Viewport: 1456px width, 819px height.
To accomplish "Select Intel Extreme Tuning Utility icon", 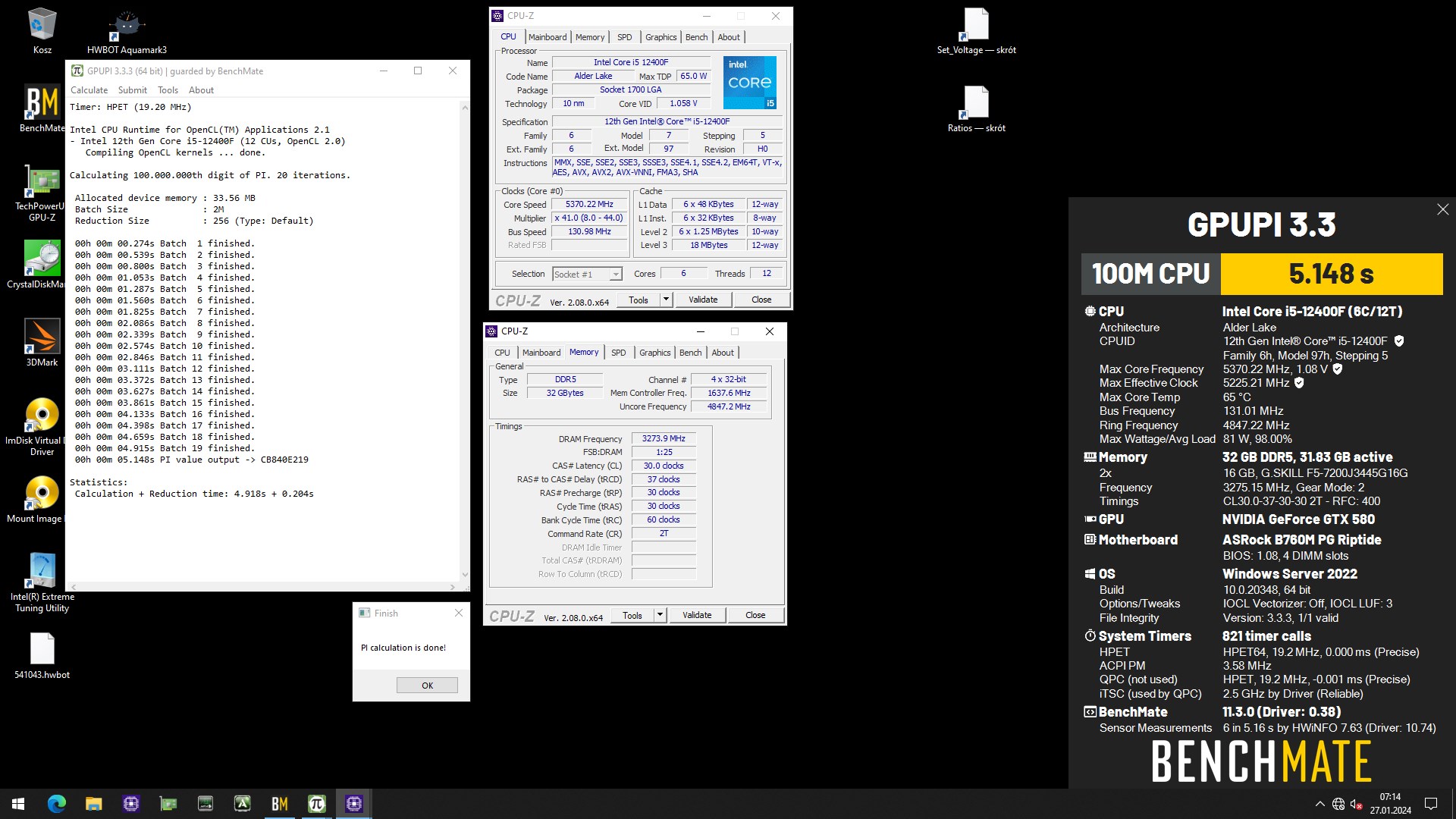I will [x=42, y=582].
